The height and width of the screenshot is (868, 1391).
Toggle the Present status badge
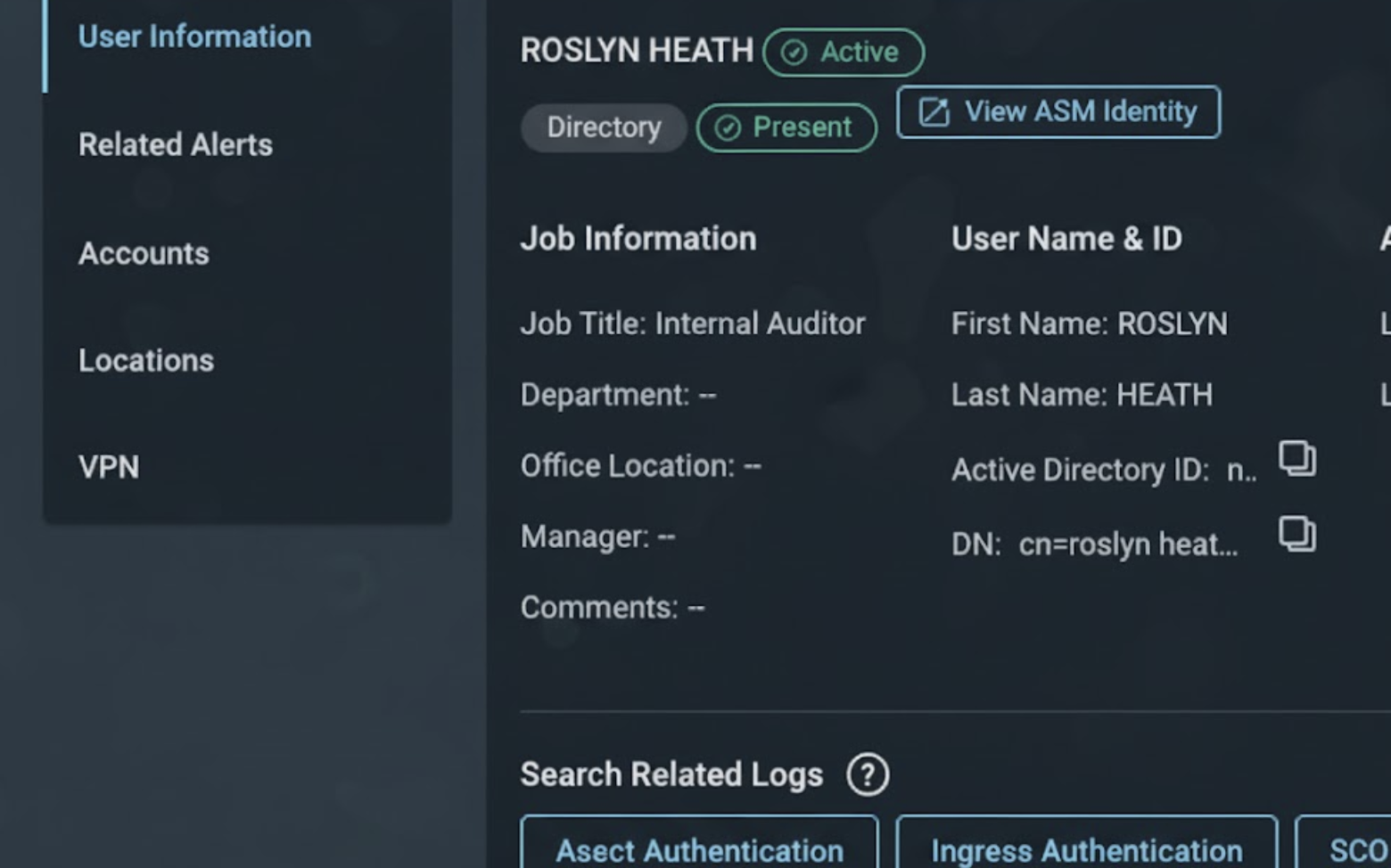click(x=786, y=127)
